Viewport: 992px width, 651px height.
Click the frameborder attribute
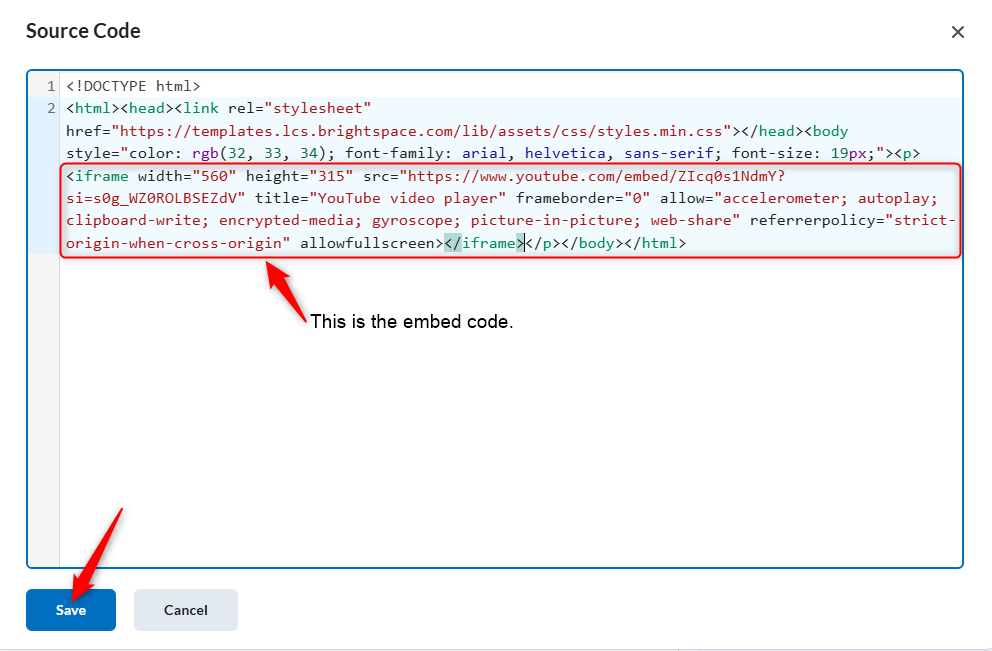[x=583, y=198]
